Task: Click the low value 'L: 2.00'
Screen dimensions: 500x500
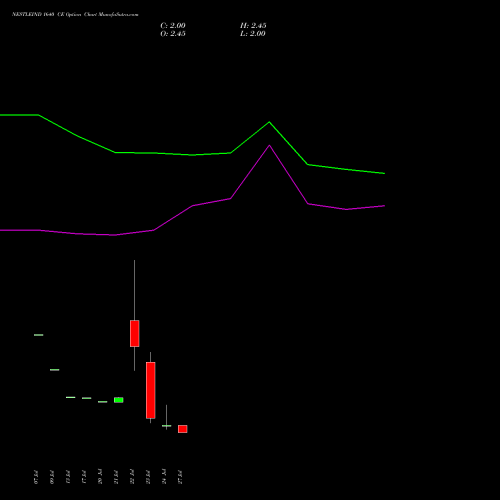Action: (253, 34)
